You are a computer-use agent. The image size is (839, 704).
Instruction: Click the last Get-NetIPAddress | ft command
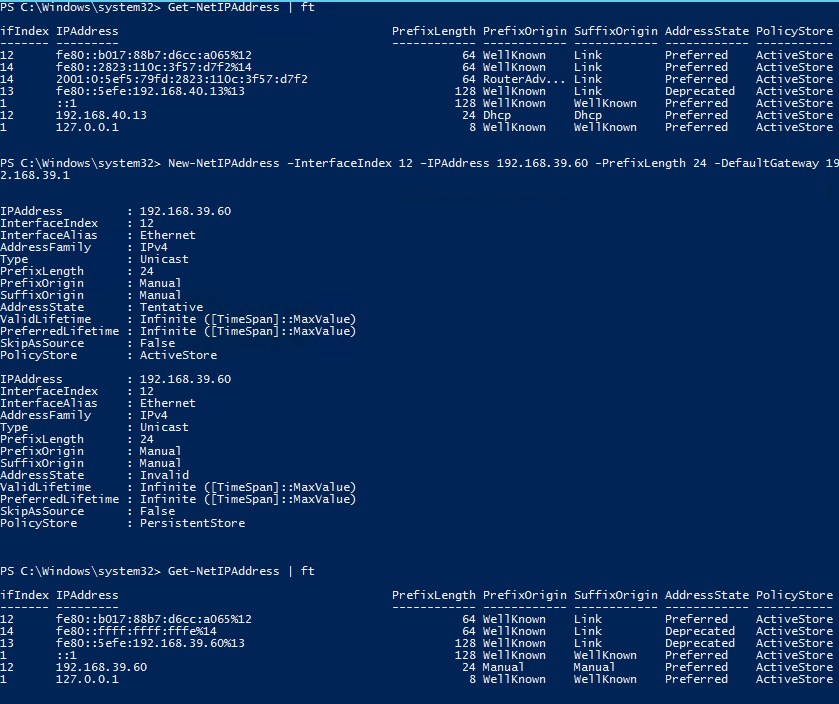pyautogui.click(x=241, y=571)
